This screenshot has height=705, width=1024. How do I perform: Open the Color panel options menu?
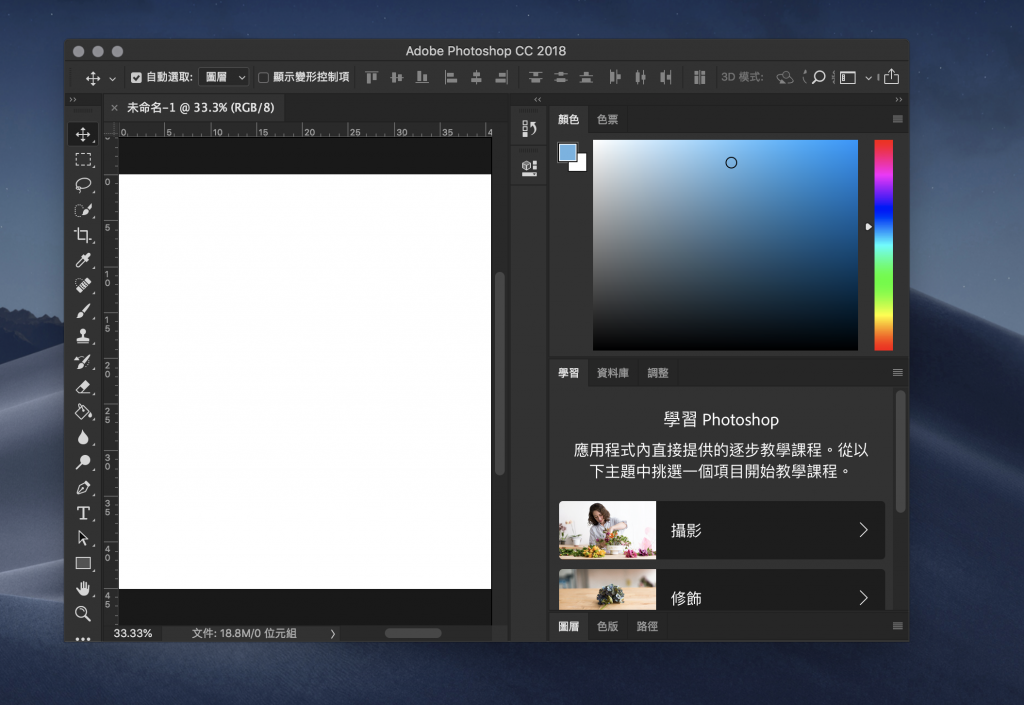tap(898, 119)
